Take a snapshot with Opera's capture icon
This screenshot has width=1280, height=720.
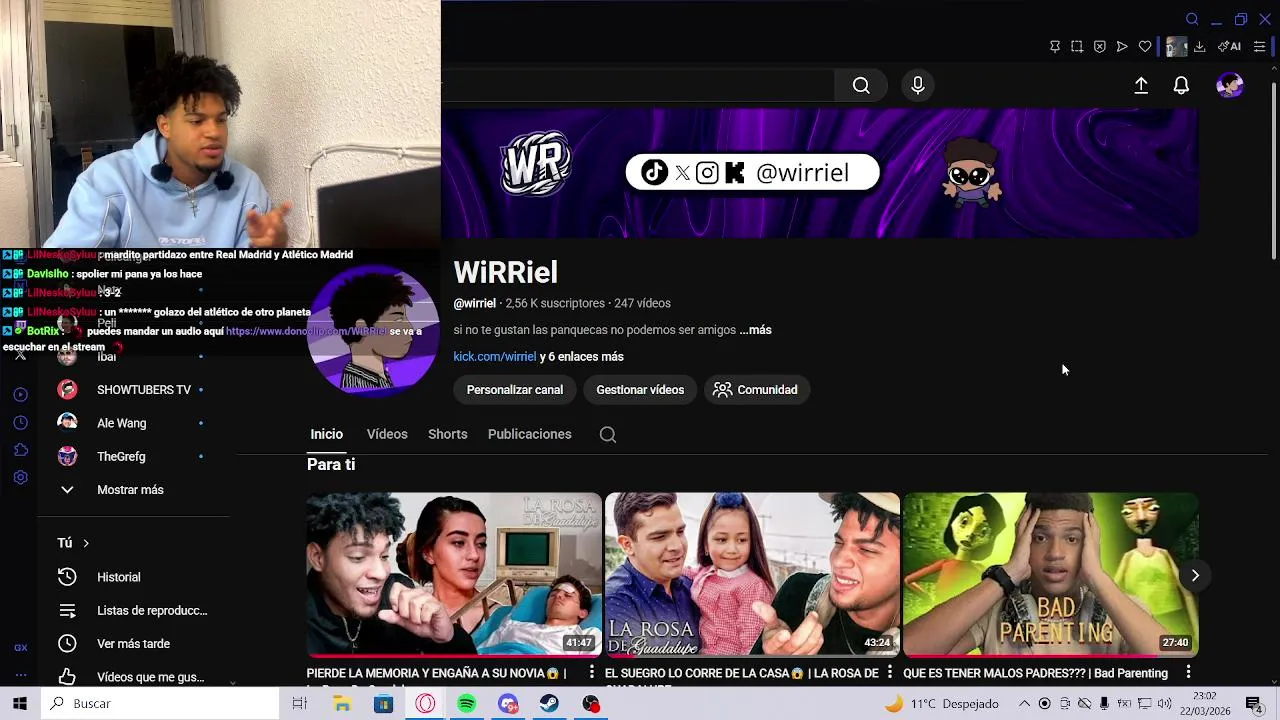(x=1077, y=47)
